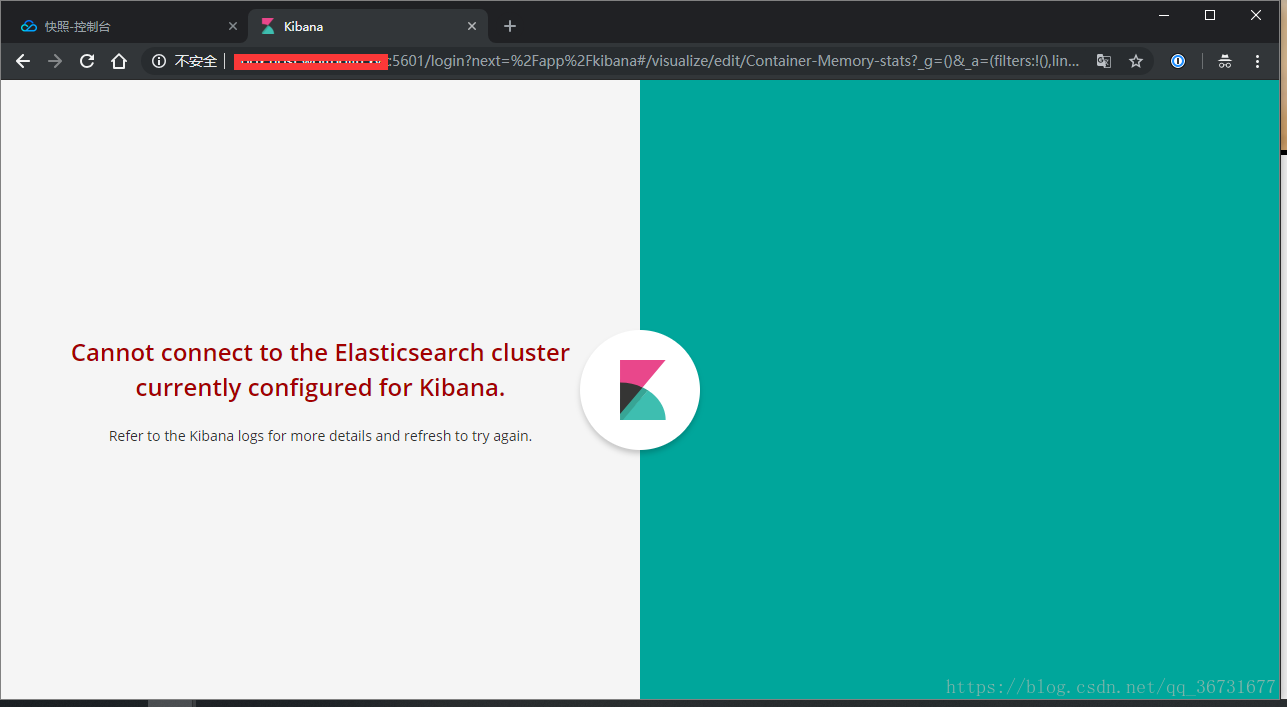This screenshot has height=707, width=1287.
Task: Open a new browser tab
Action: pyautogui.click(x=510, y=26)
